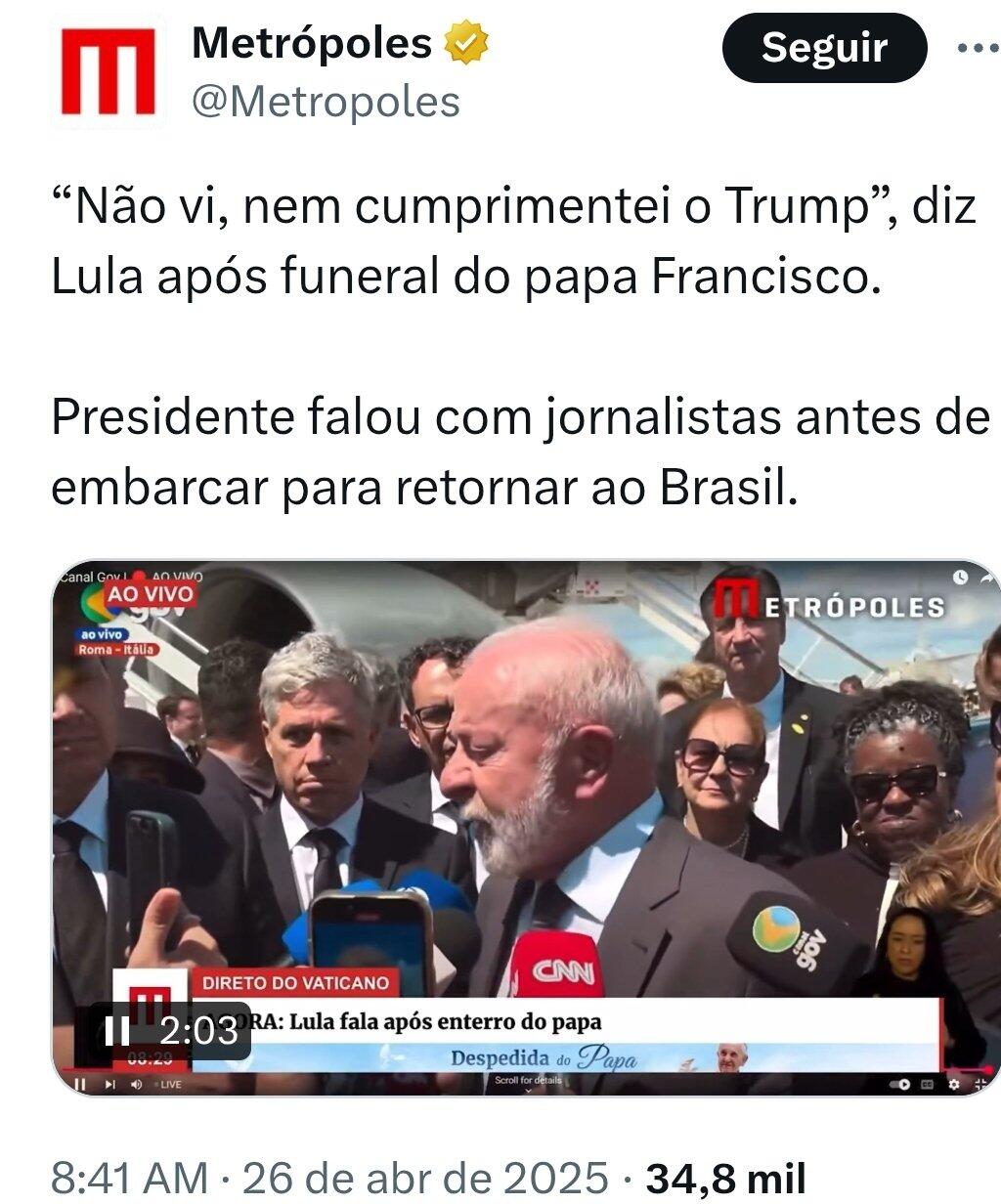The width and height of the screenshot is (1001, 1204).
Task: Click the gold verified badge
Action: click(466, 43)
